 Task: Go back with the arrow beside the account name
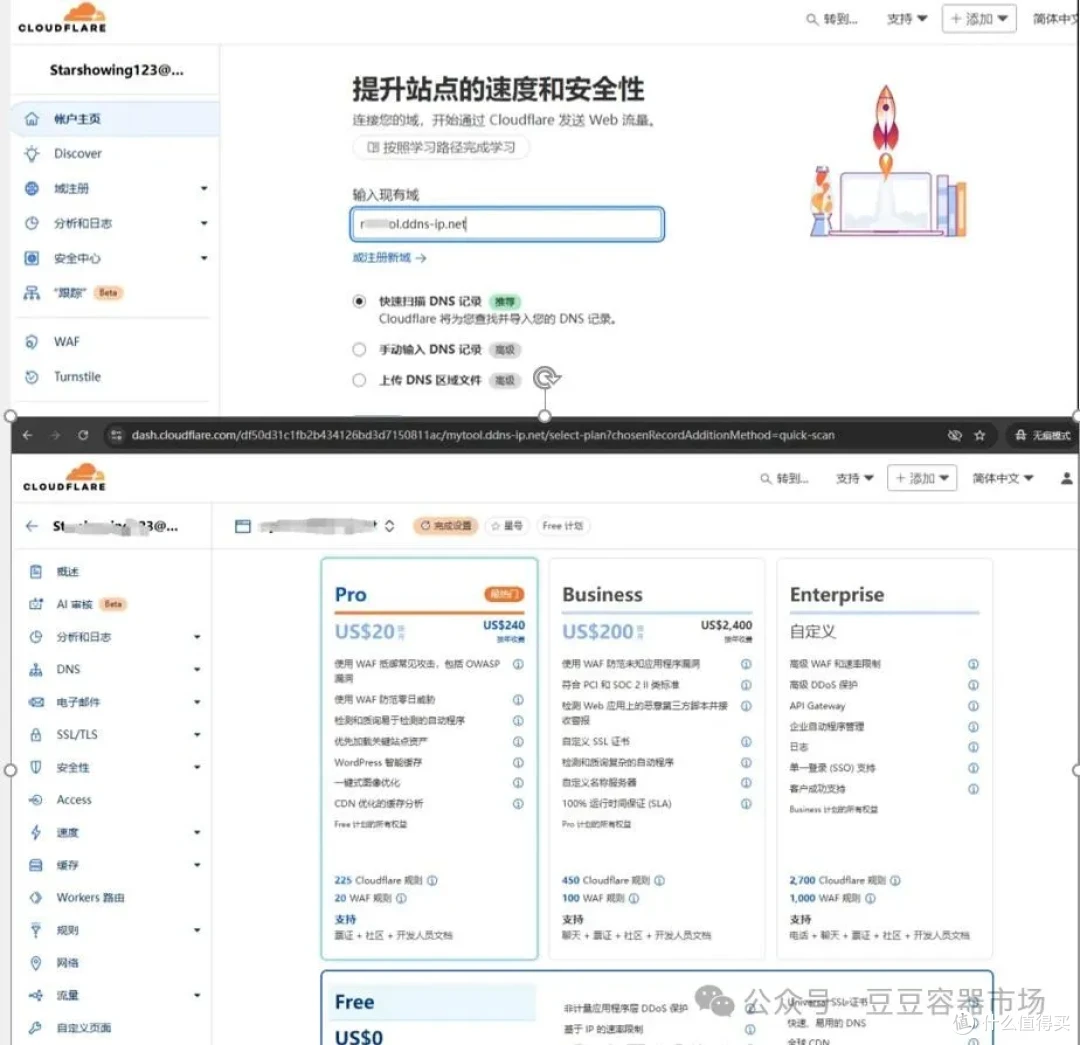tap(32, 526)
